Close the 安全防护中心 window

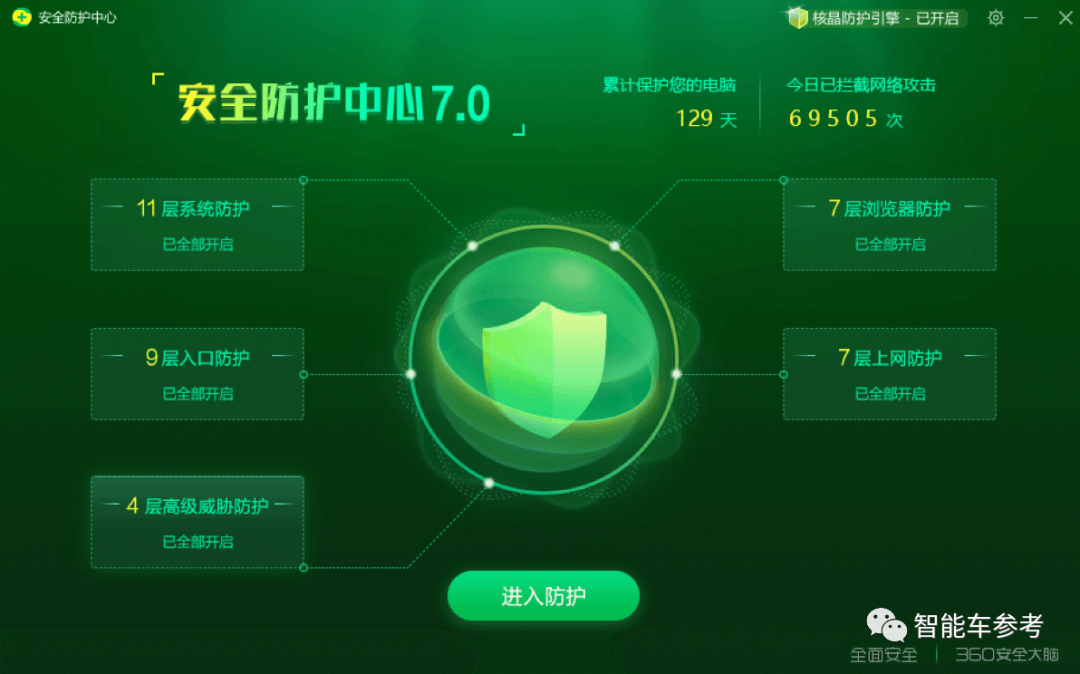(x=1065, y=18)
